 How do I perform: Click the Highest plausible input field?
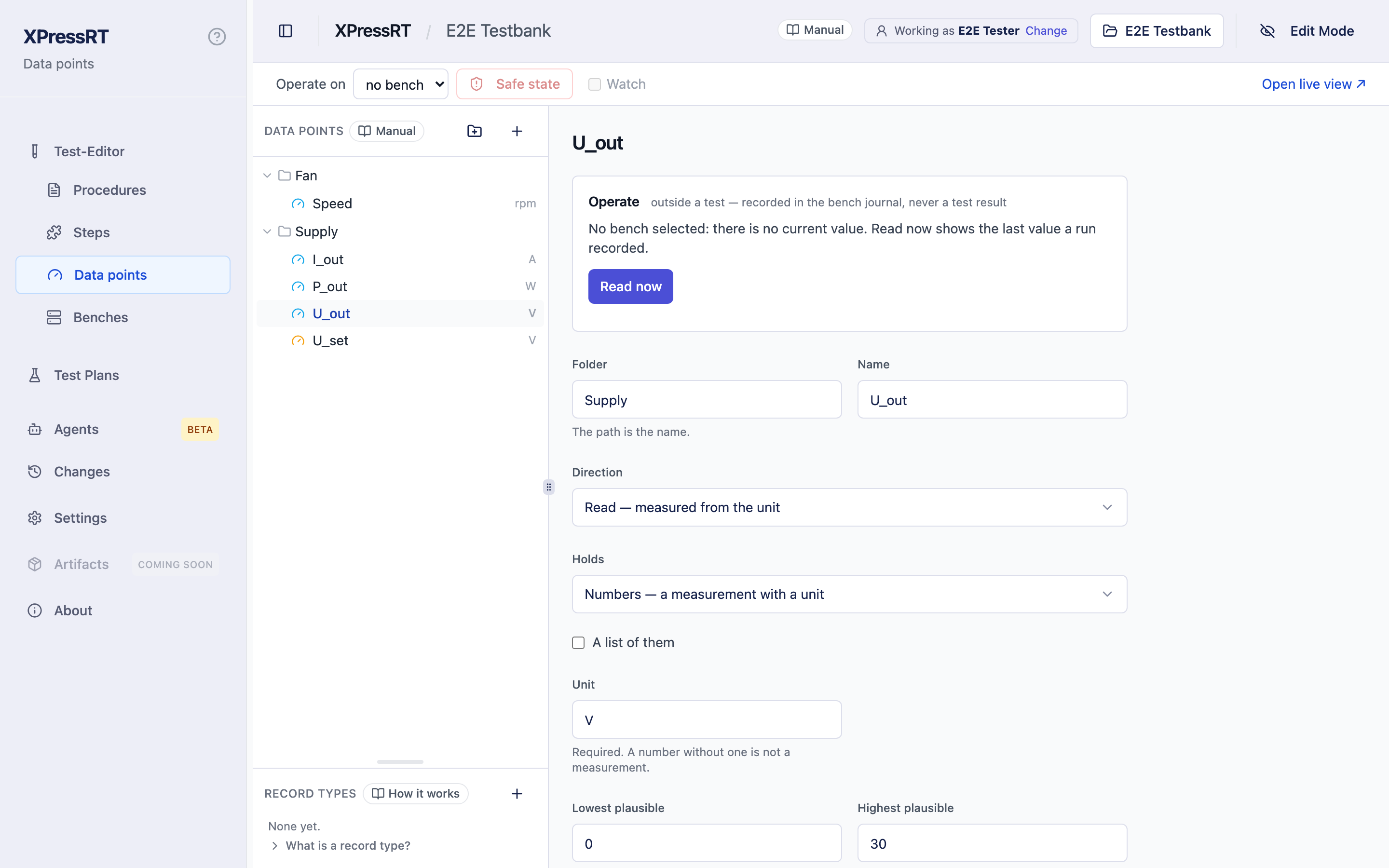point(992,843)
